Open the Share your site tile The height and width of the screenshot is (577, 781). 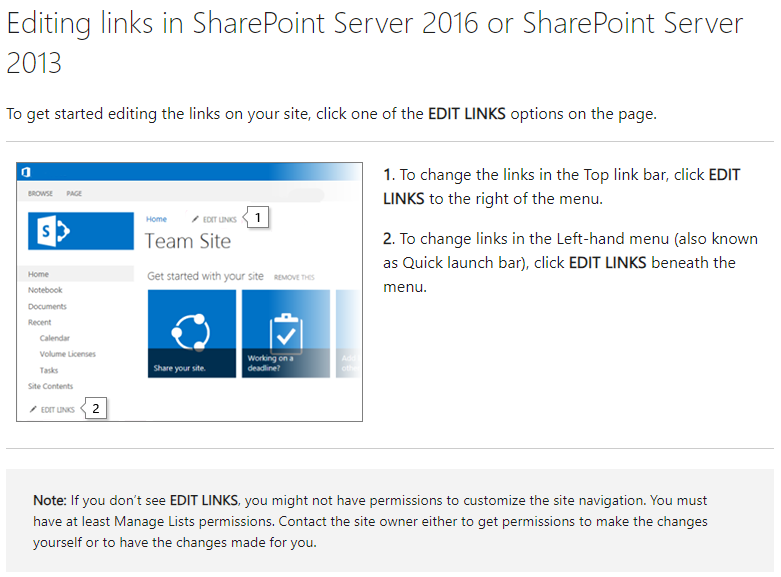click(x=192, y=333)
